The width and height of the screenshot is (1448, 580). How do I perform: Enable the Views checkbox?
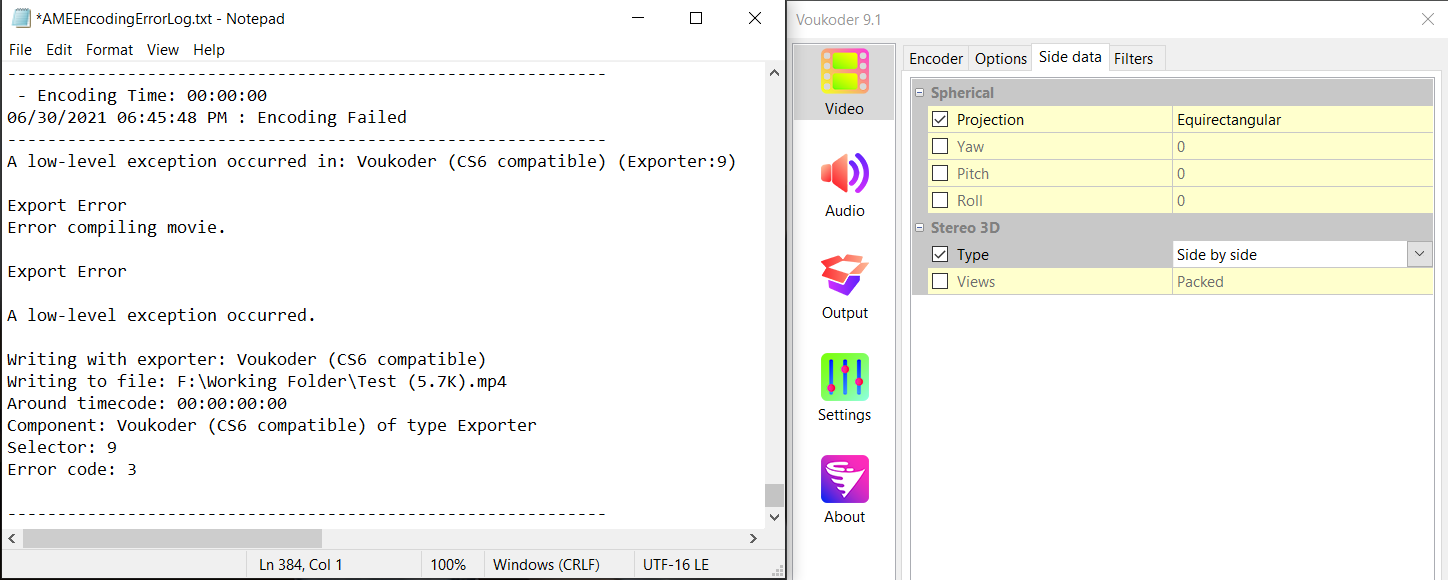(940, 282)
